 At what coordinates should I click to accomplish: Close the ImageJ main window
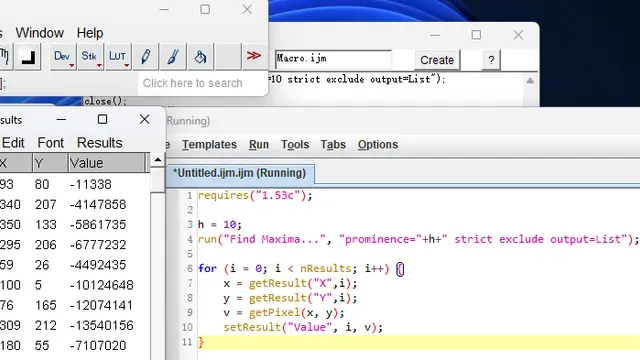pyautogui.click(x=247, y=9)
